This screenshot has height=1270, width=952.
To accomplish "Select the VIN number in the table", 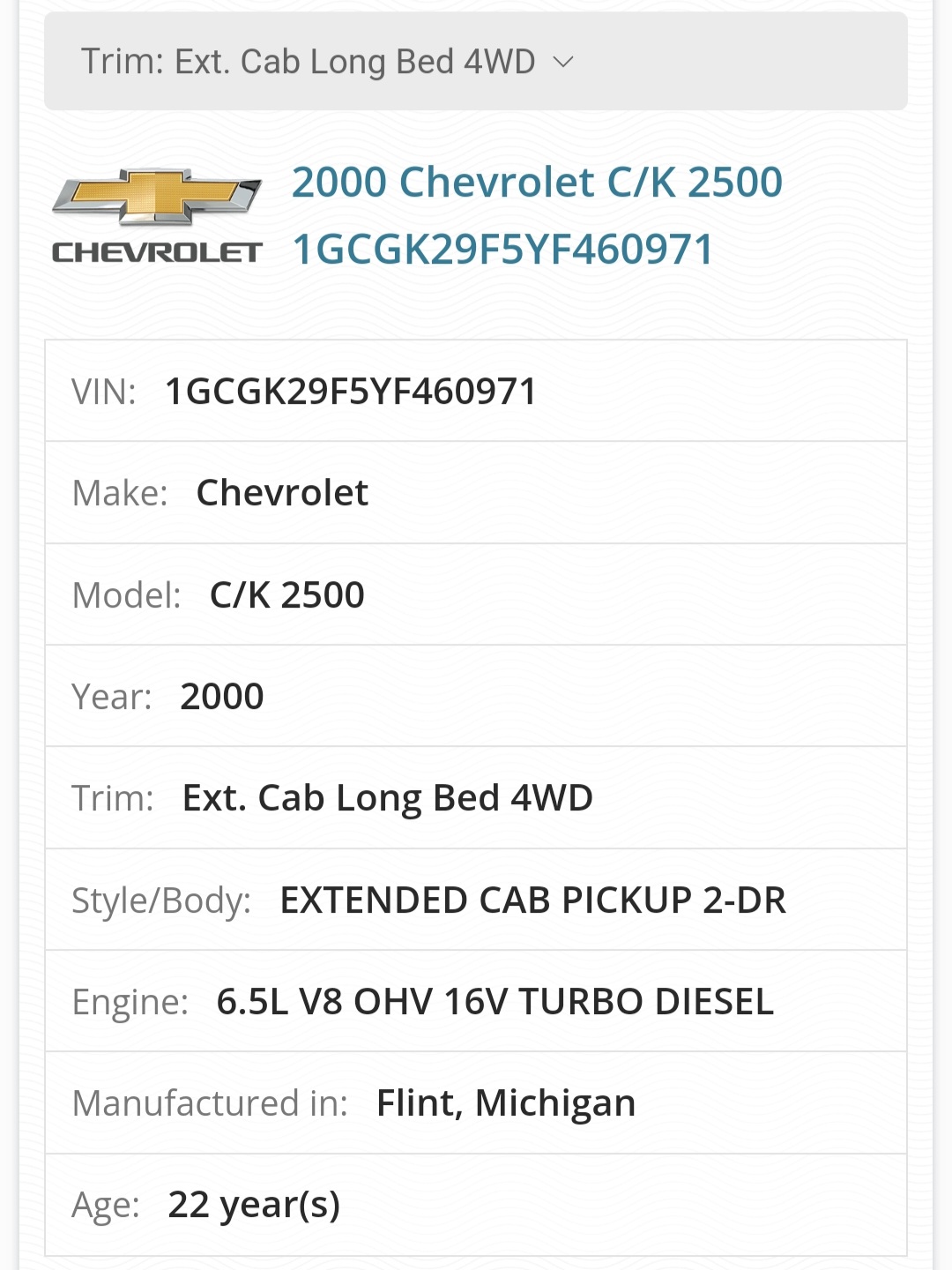I will pyautogui.click(x=351, y=392).
